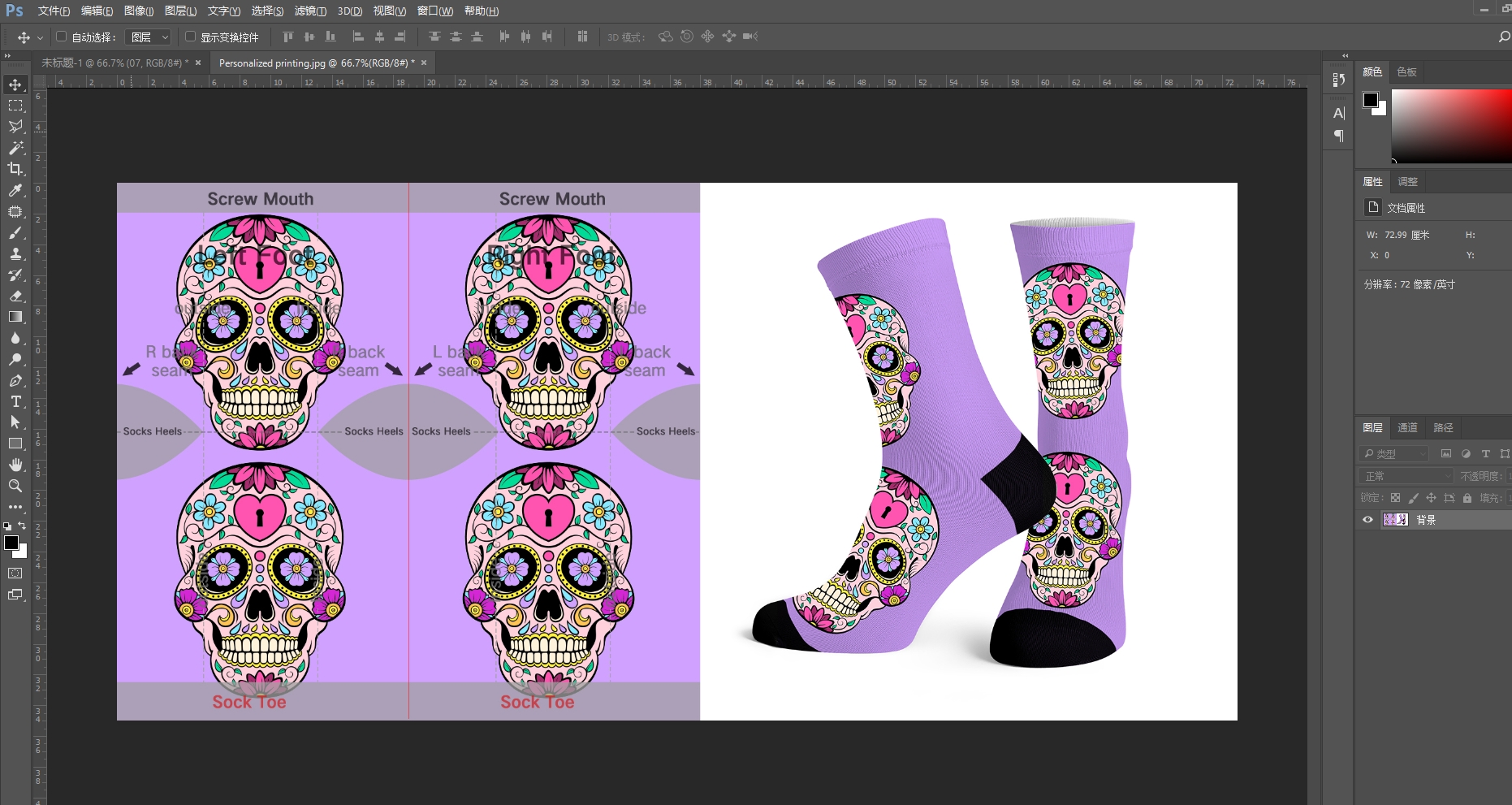Select the Zoom tool

coord(15,486)
